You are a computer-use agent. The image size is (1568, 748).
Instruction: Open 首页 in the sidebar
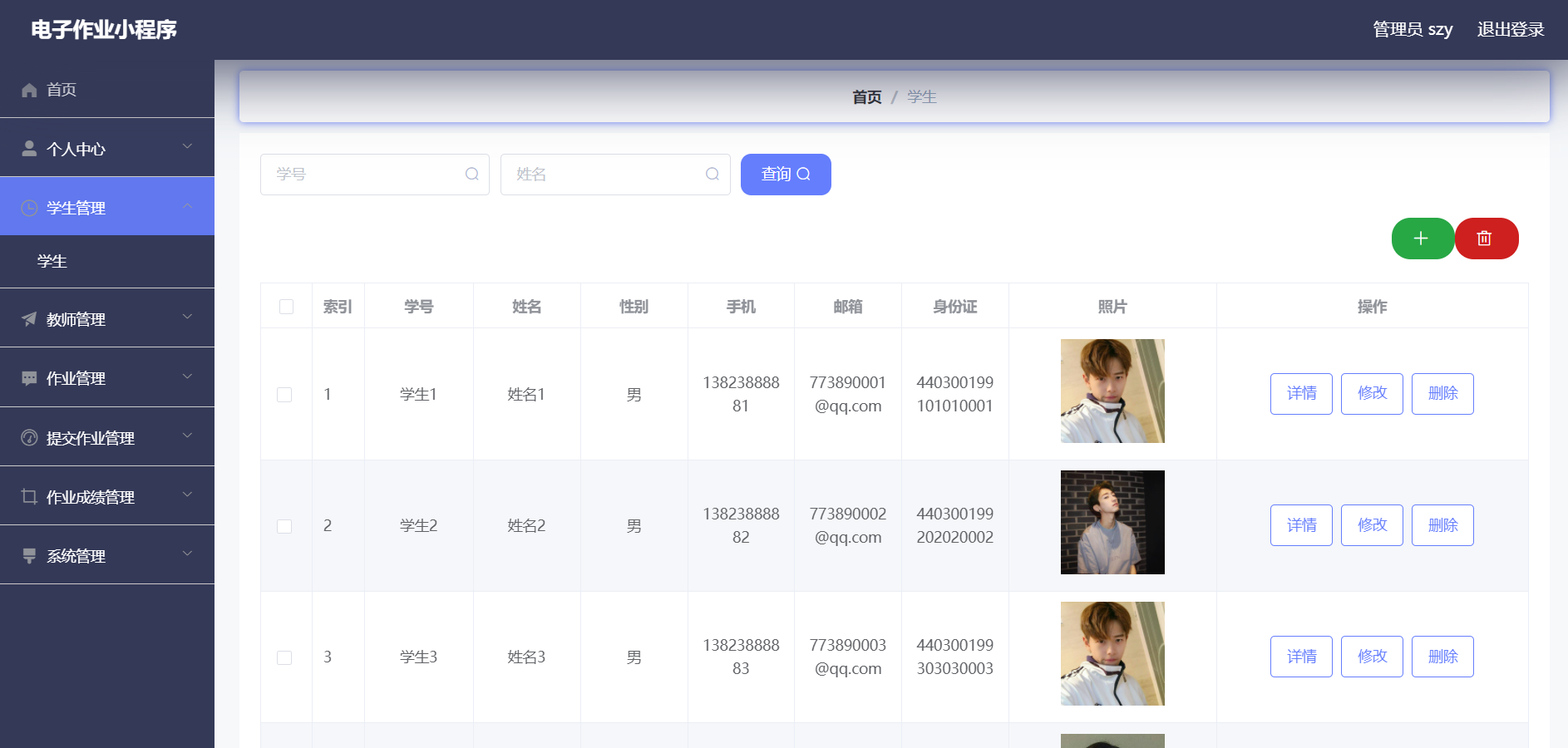pos(107,89)
